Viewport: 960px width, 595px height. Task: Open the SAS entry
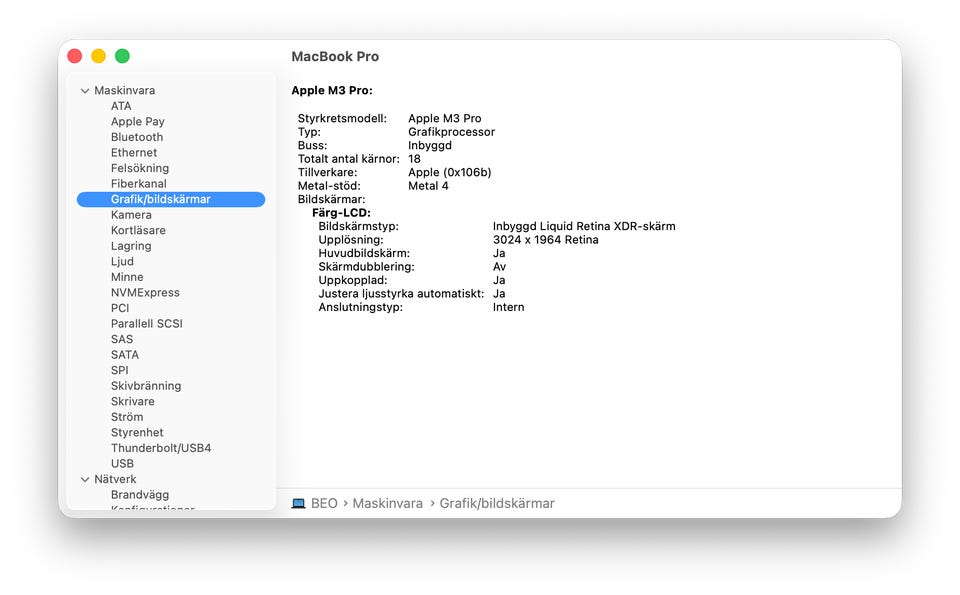121,339
